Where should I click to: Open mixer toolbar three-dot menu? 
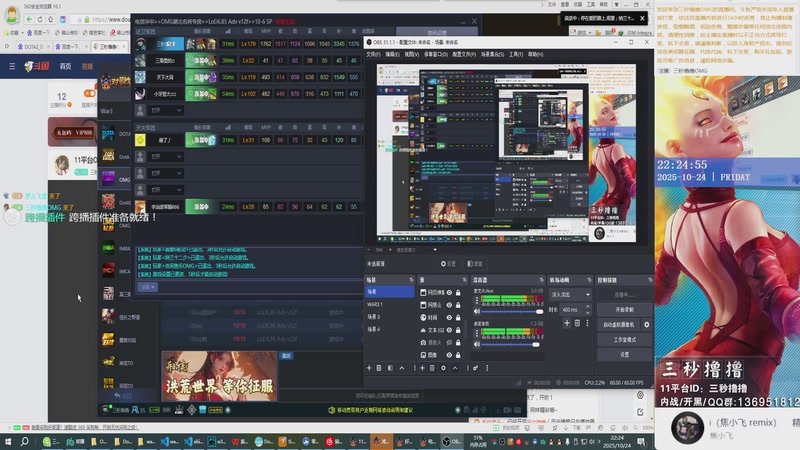pos(487,368)
